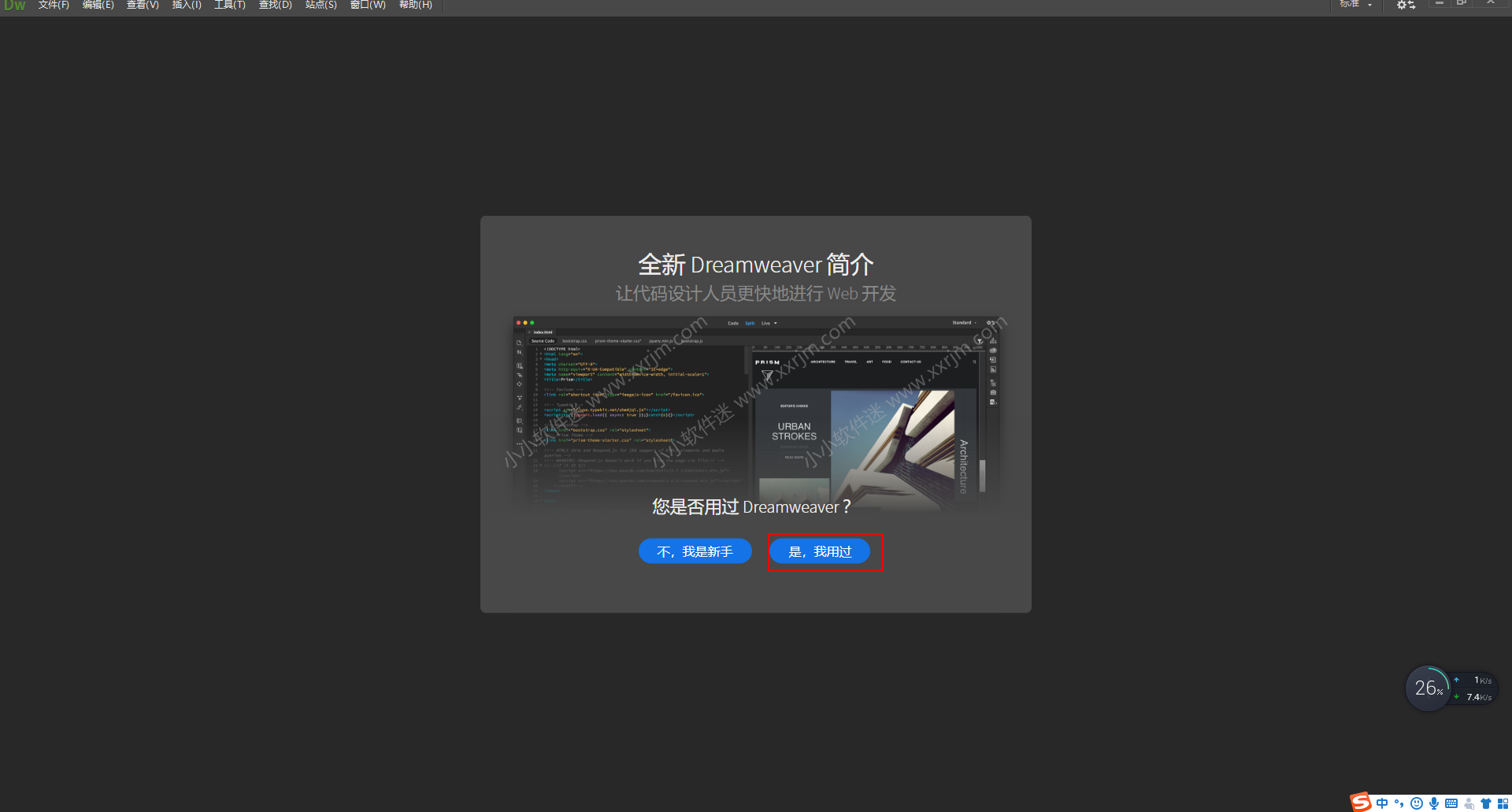
Task: Open the Sogou emoji smiley icon
Action: point(1417,803)
